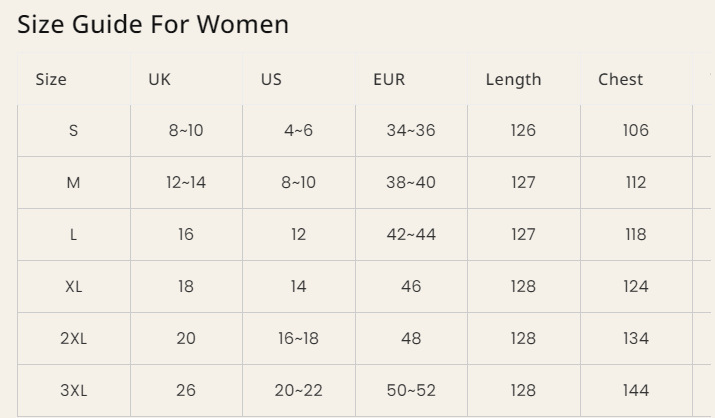
Task: Click US size 16~18 cell
Action: tap(298, 339)
